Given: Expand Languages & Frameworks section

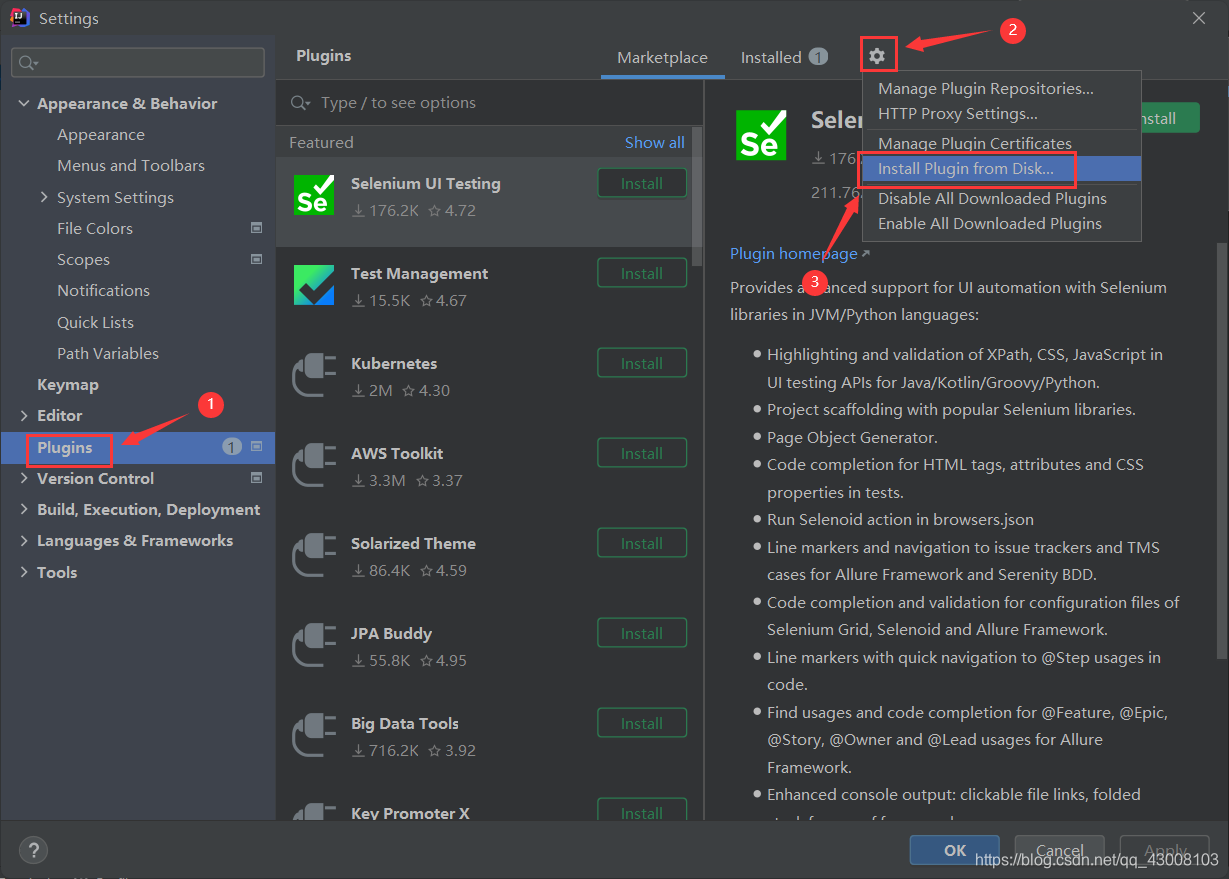Looking at the screenshot, I should click(x=24, y=540).
